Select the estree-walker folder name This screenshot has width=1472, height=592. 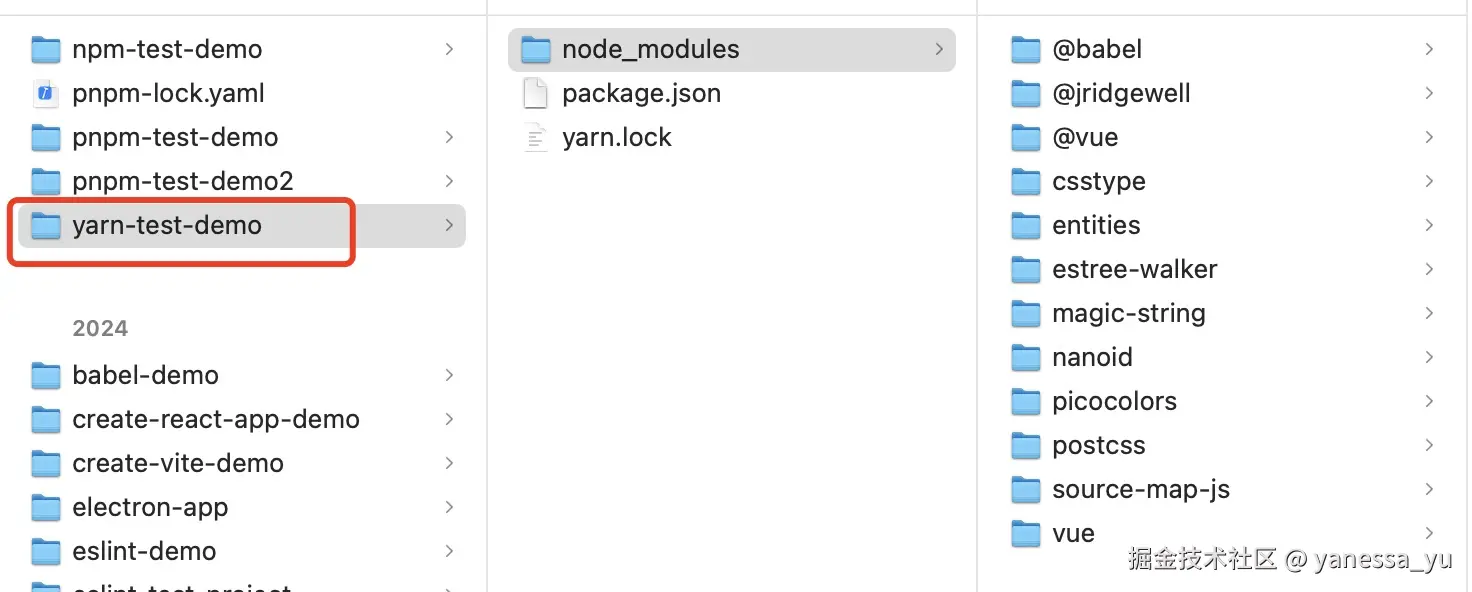(1134, 270)
